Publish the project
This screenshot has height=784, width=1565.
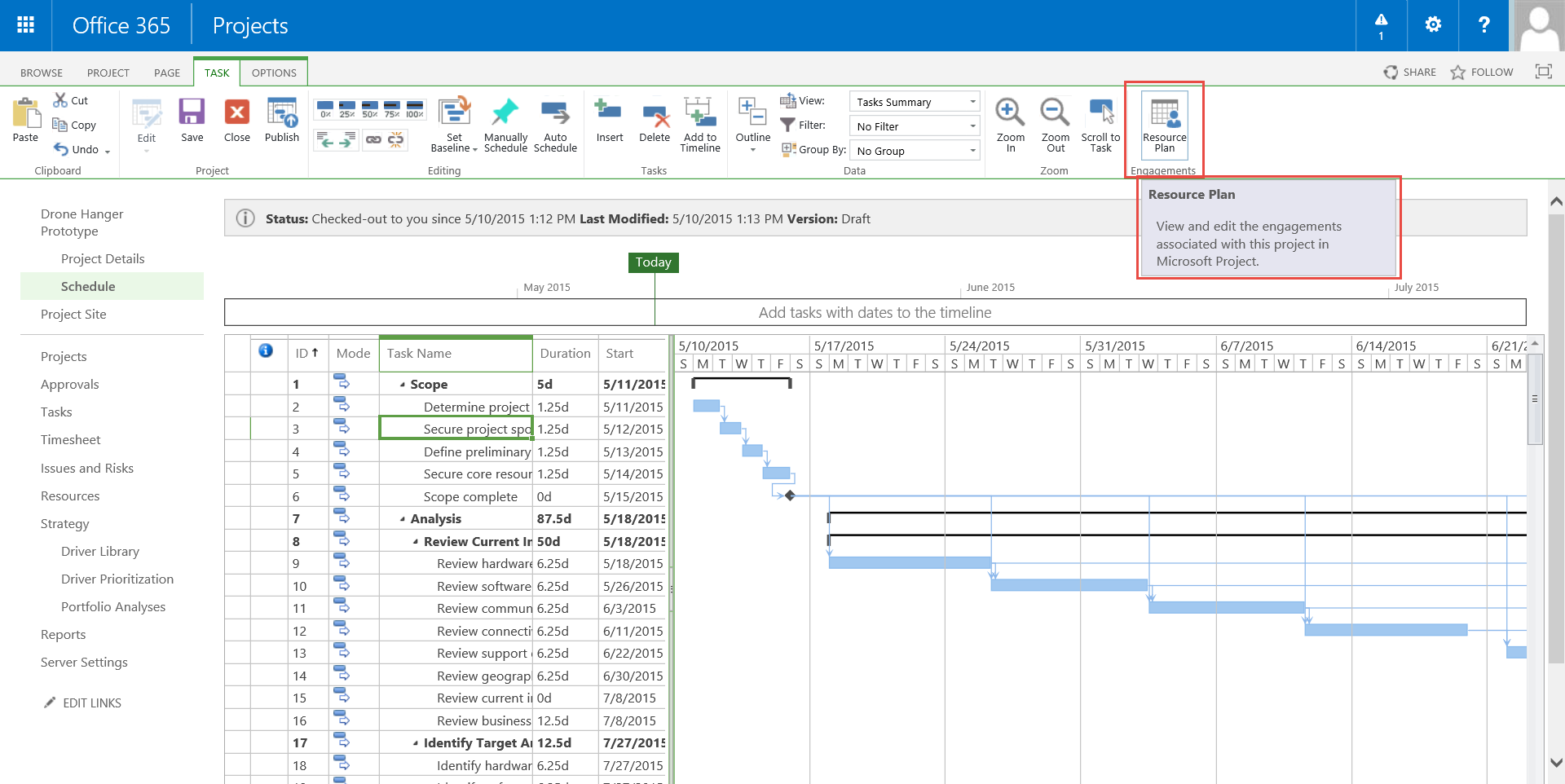coord(282,120)
